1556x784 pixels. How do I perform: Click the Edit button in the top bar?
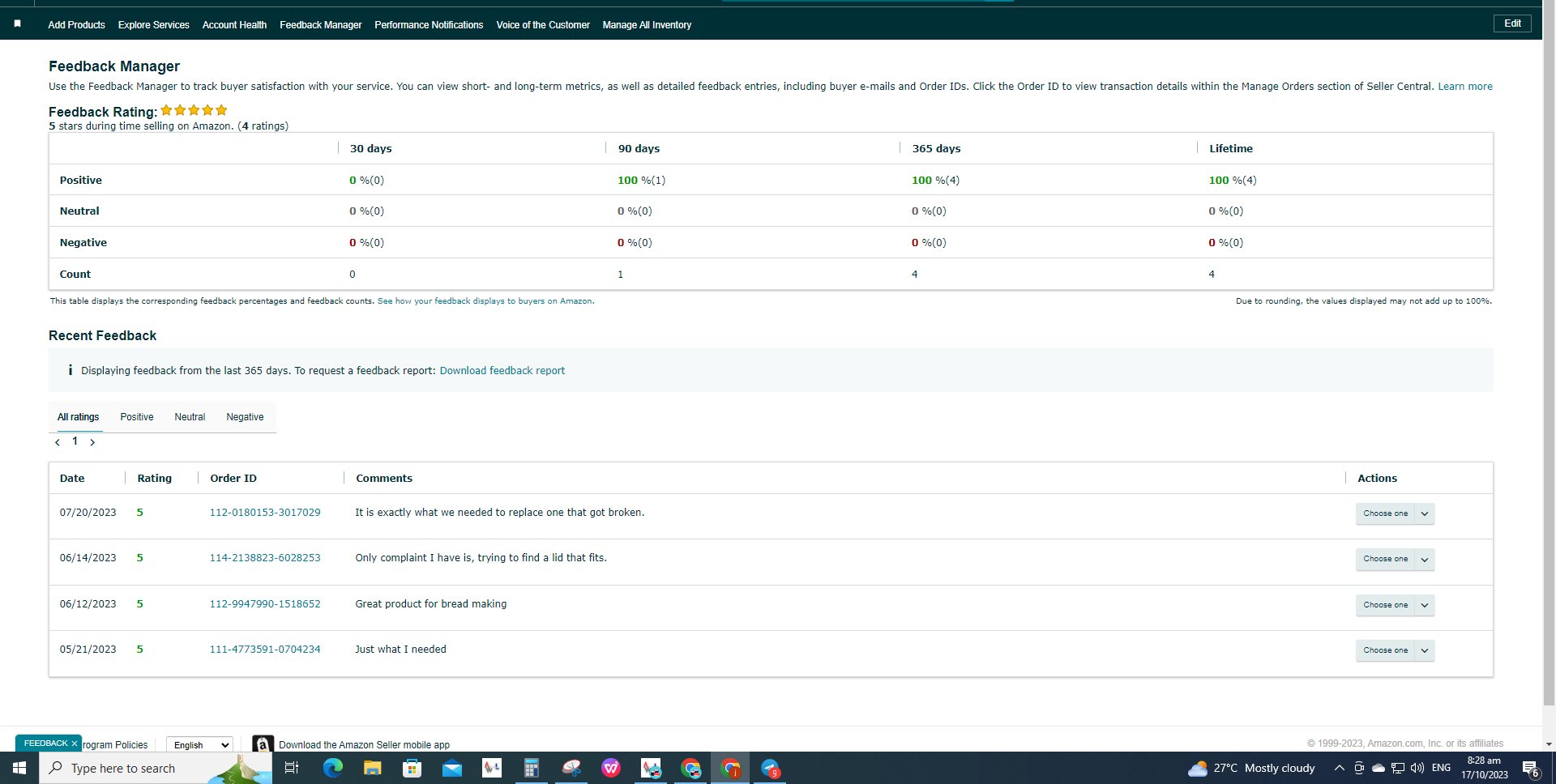[1512, 23]
